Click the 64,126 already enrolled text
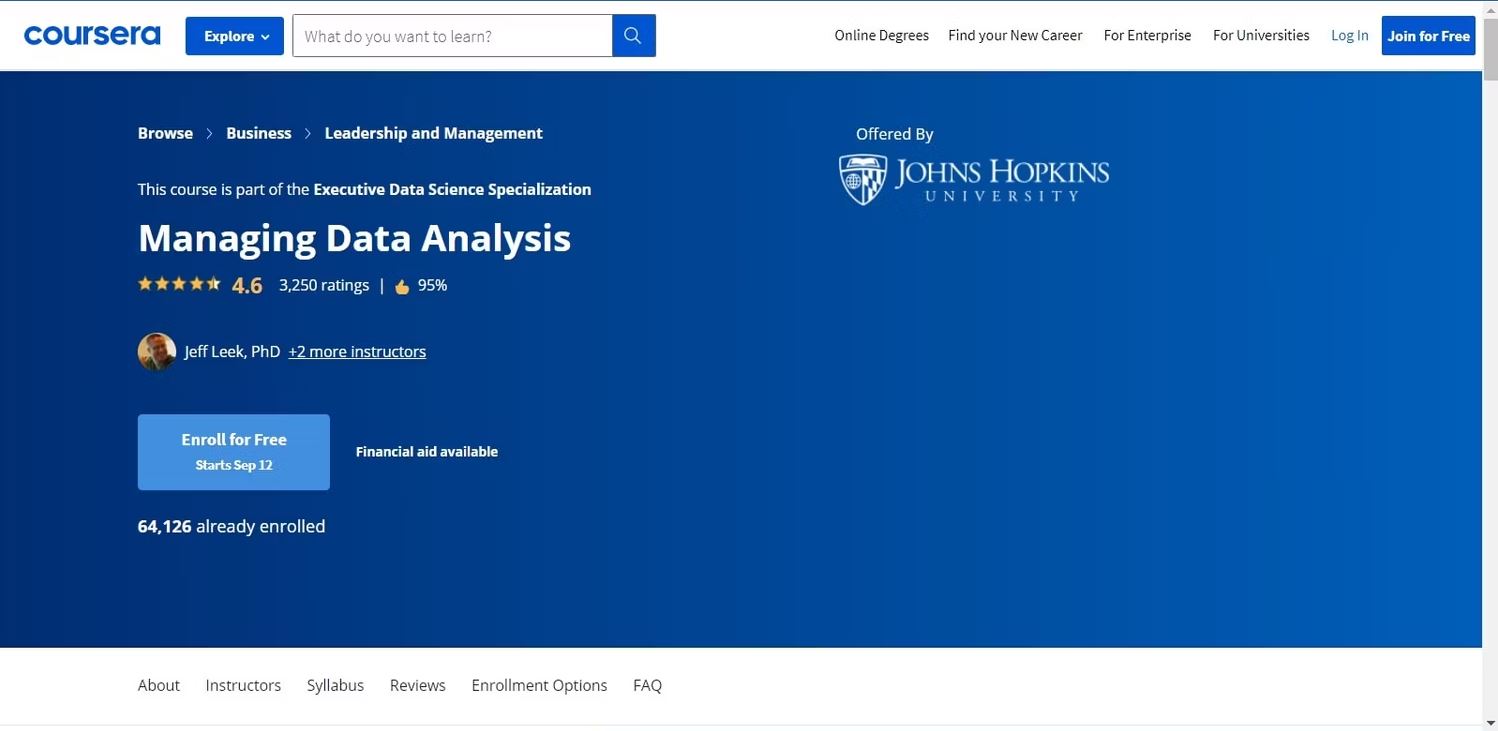This screenshot has height=731, width=1498. point(232,526)
